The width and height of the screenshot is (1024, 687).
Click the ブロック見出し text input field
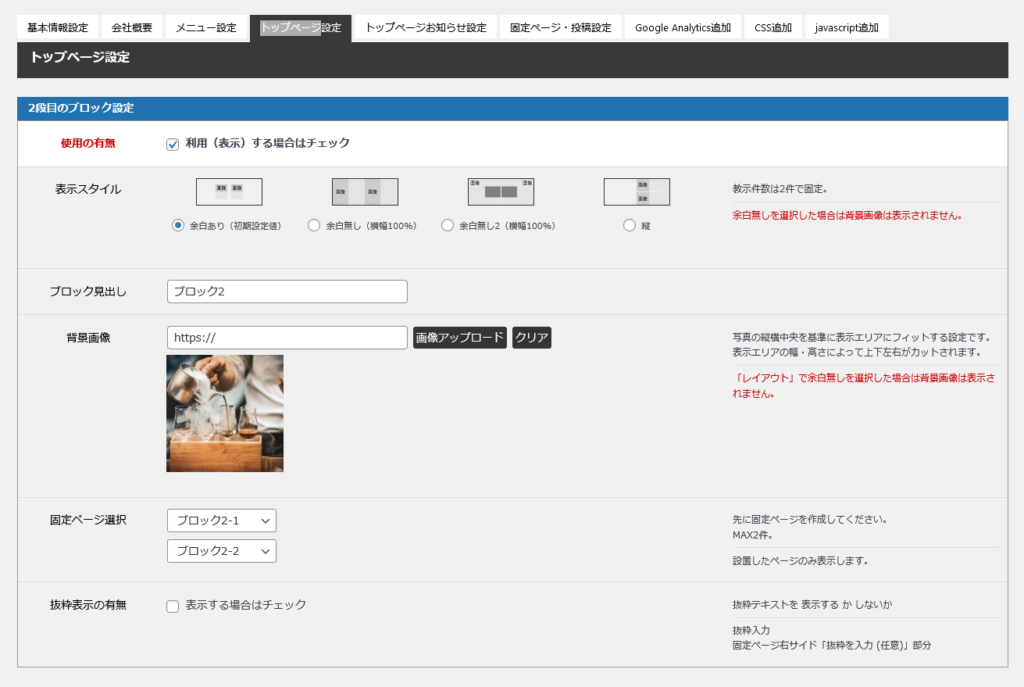287,291
